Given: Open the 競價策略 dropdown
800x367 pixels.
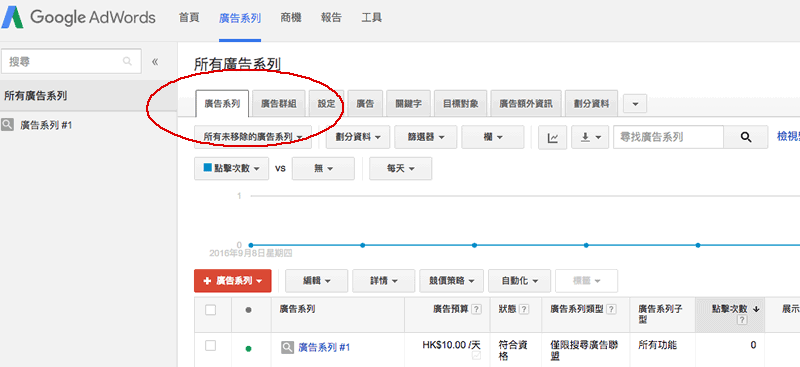Looking at the screenshot, I should pos(452,281).
